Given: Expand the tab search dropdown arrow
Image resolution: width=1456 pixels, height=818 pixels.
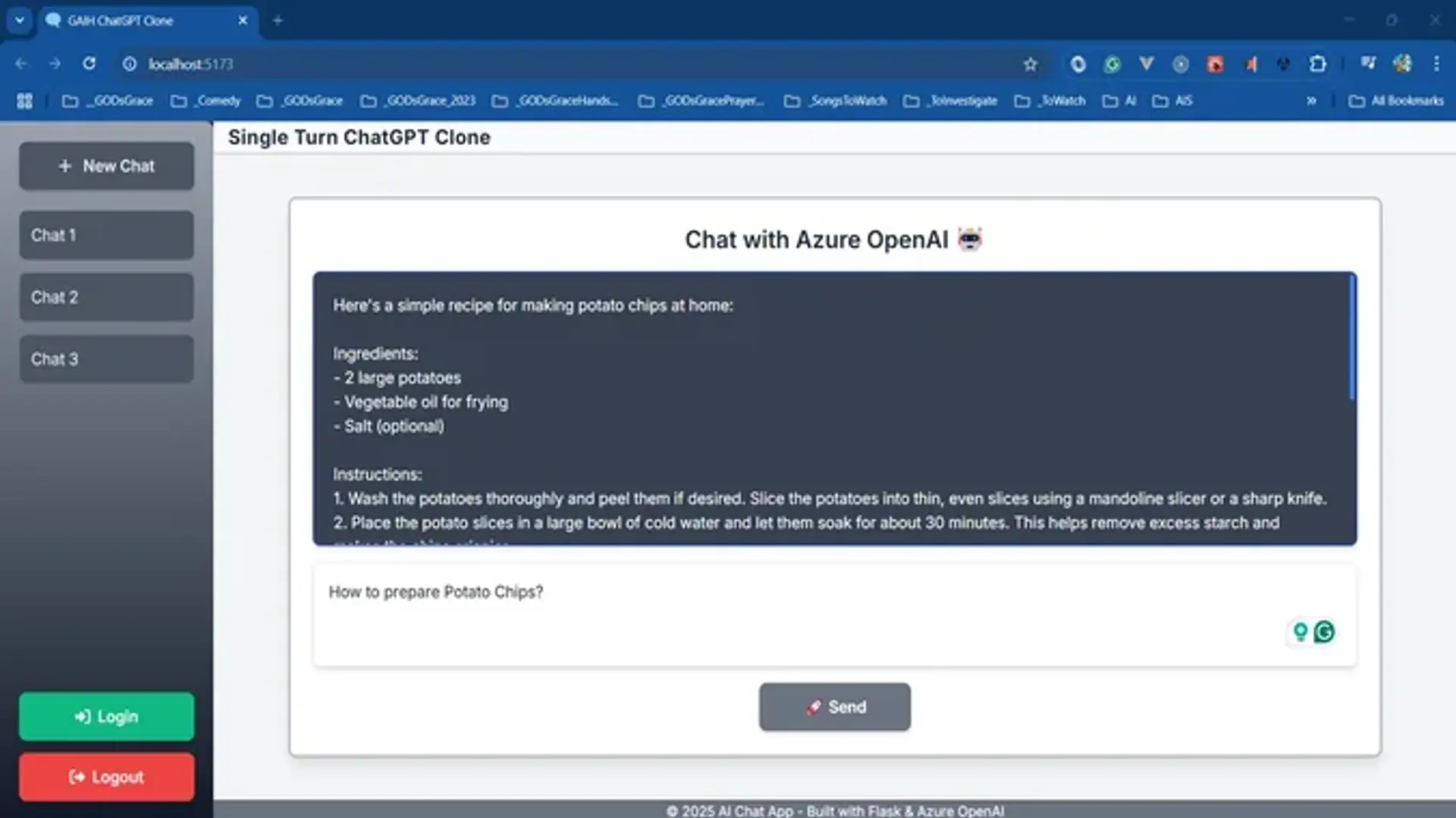Looking at the screenshot, I should click(x=20, y=20).
